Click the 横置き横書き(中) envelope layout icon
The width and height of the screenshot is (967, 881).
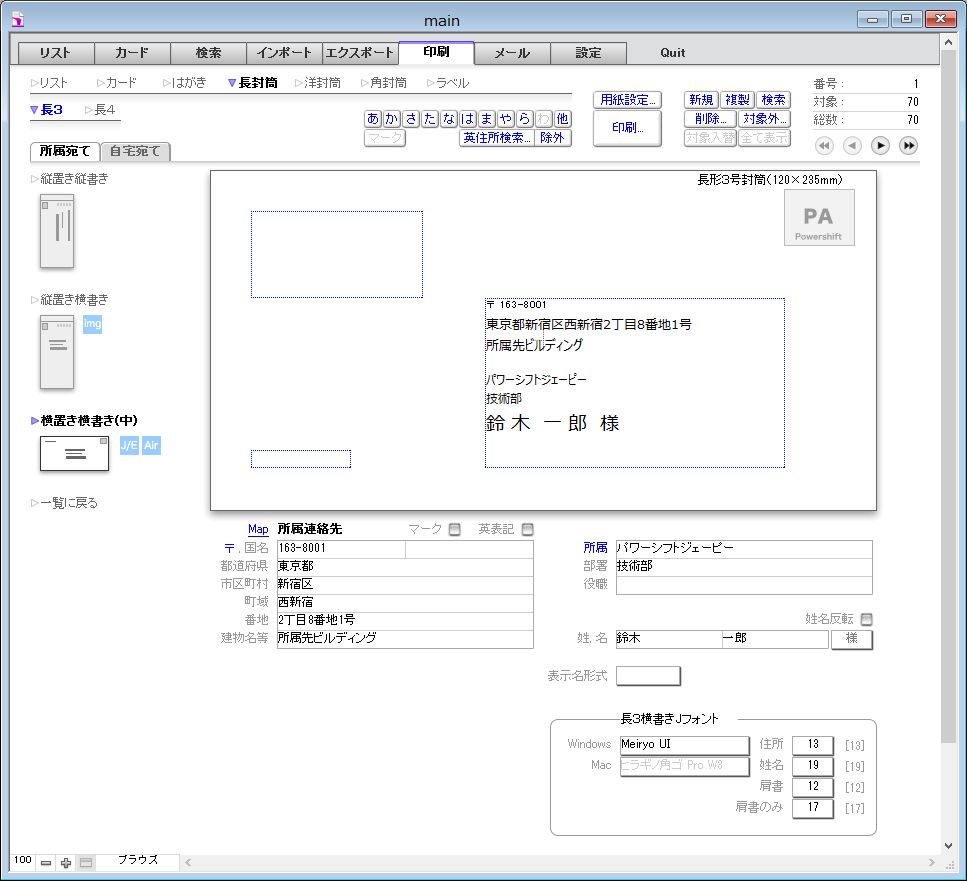74,453
